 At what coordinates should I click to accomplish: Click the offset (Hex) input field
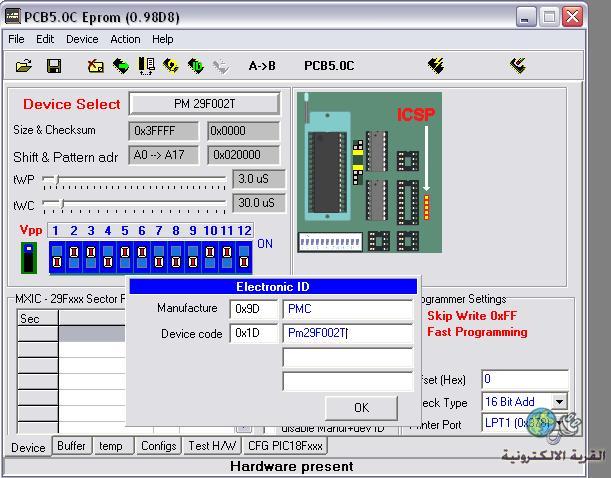525,379
